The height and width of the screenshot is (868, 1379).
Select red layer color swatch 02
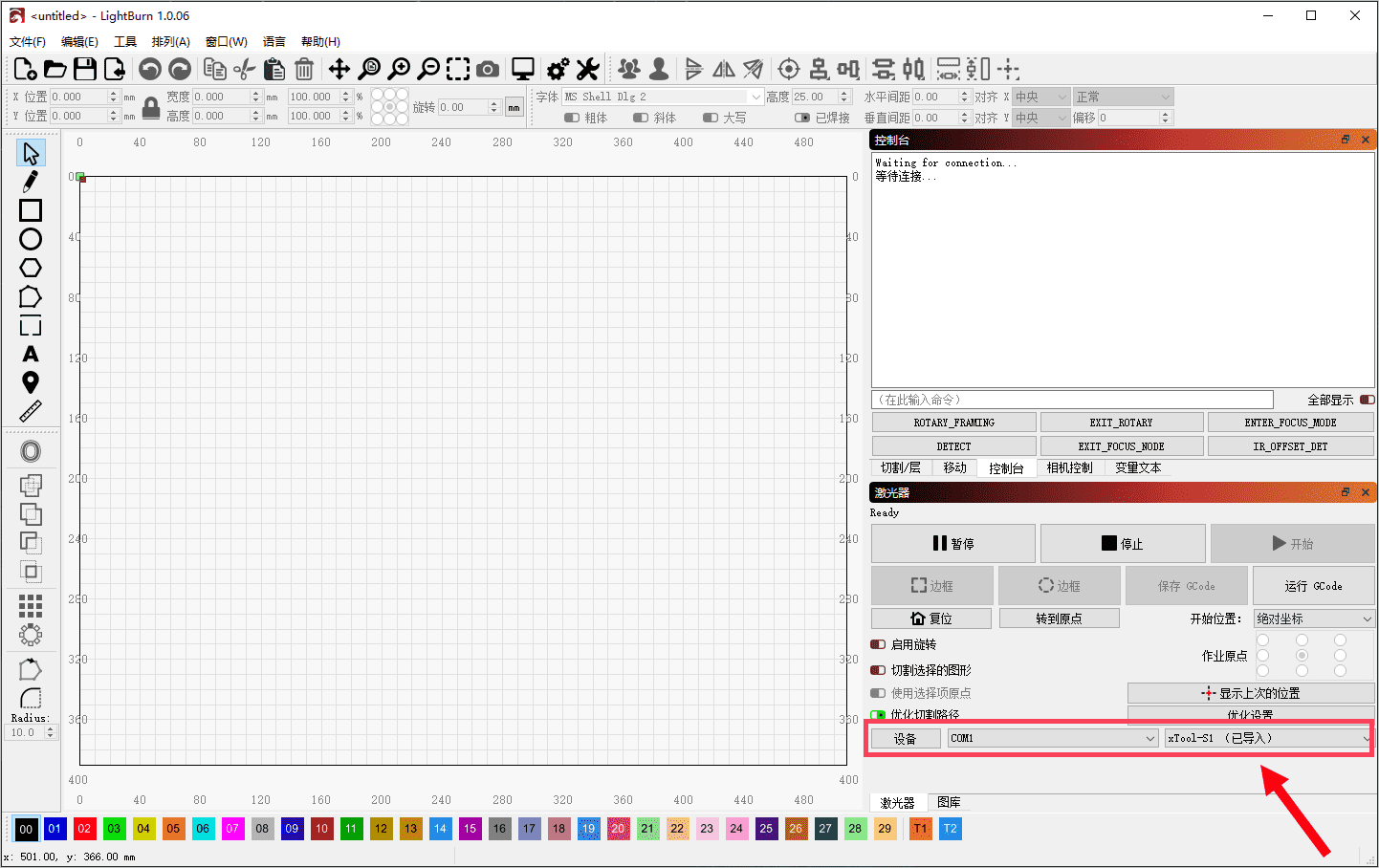(84, 829)
